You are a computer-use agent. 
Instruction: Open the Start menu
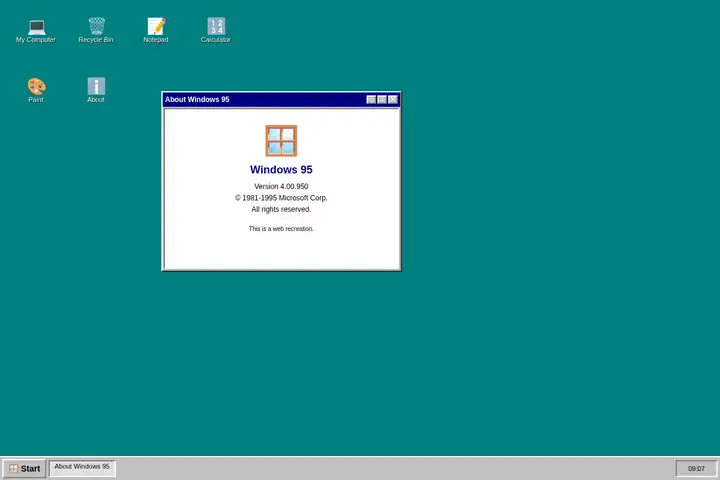point(24,469)
